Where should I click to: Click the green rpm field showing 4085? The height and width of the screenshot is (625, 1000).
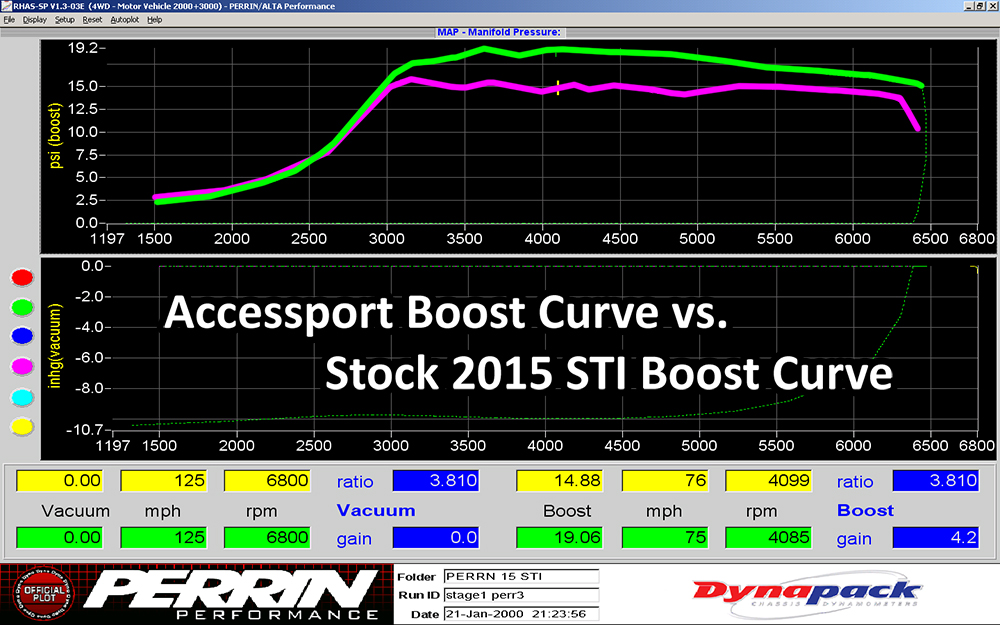coord(768,537)
